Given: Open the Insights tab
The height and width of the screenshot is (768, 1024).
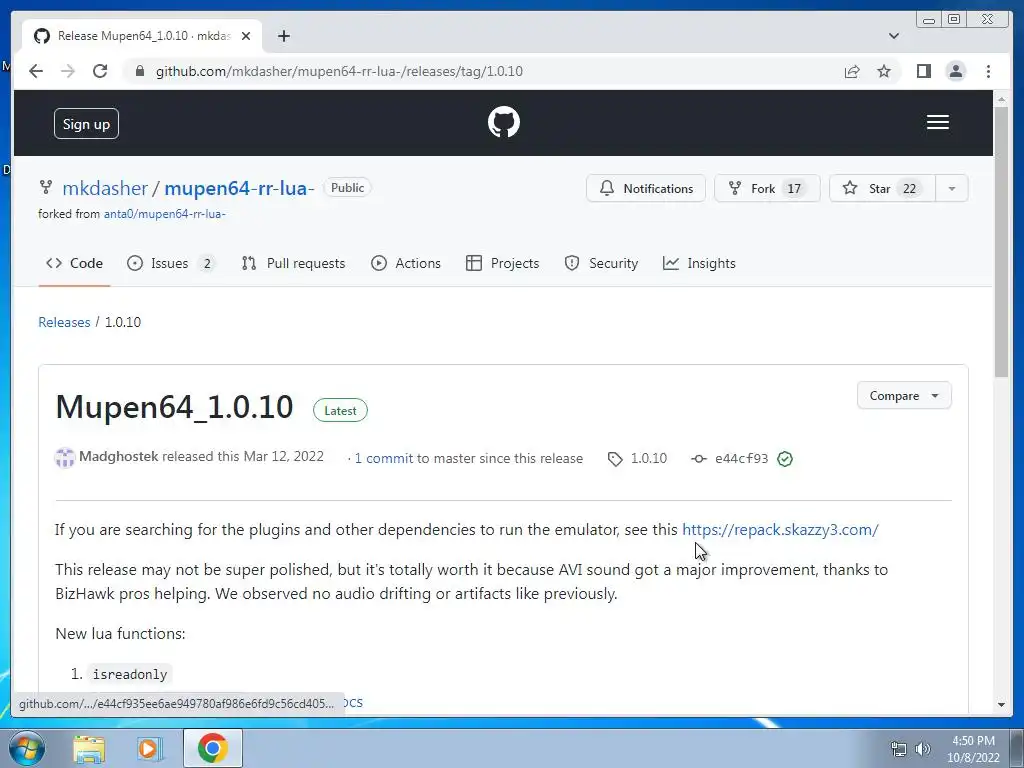Looking at the screenshot, I should pos(699,263).
